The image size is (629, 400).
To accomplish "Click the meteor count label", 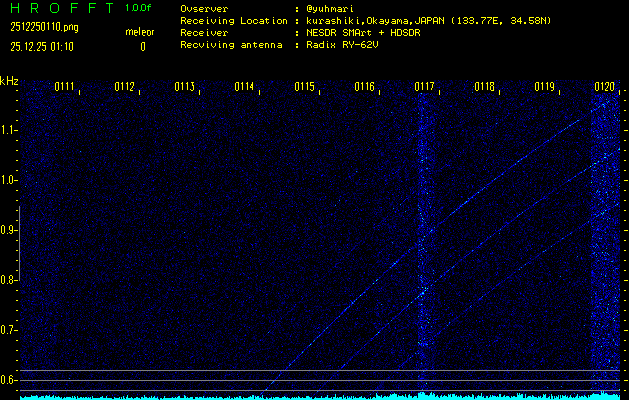I will (140, 32).
